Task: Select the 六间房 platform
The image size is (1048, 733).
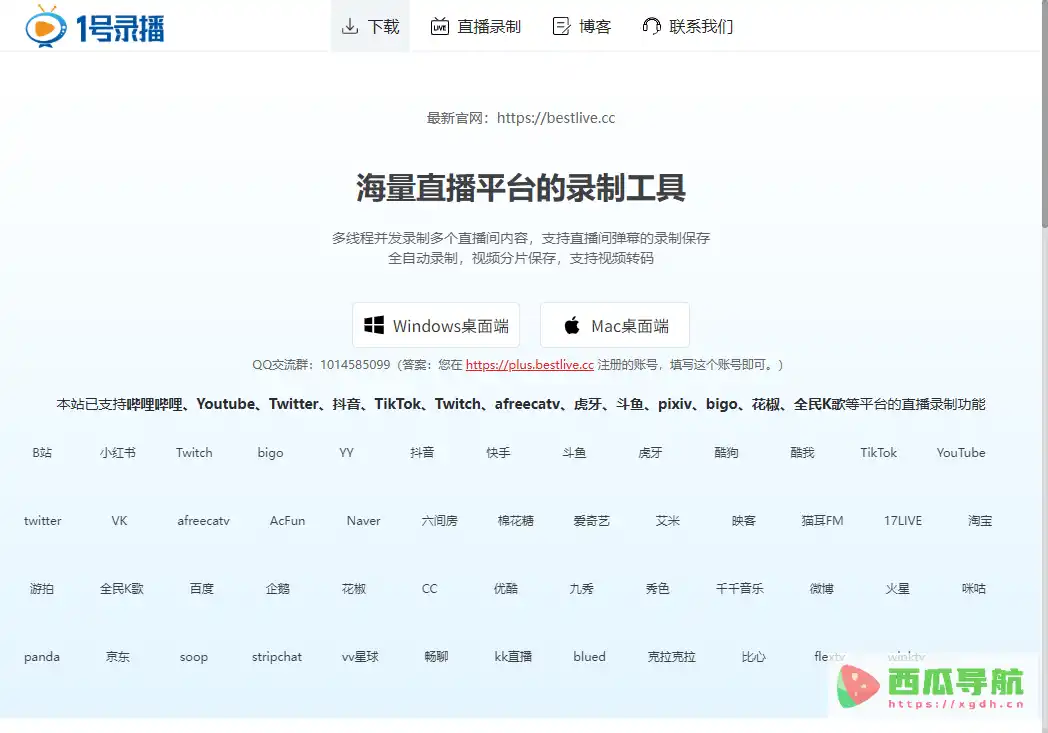Action: point(440,521)
